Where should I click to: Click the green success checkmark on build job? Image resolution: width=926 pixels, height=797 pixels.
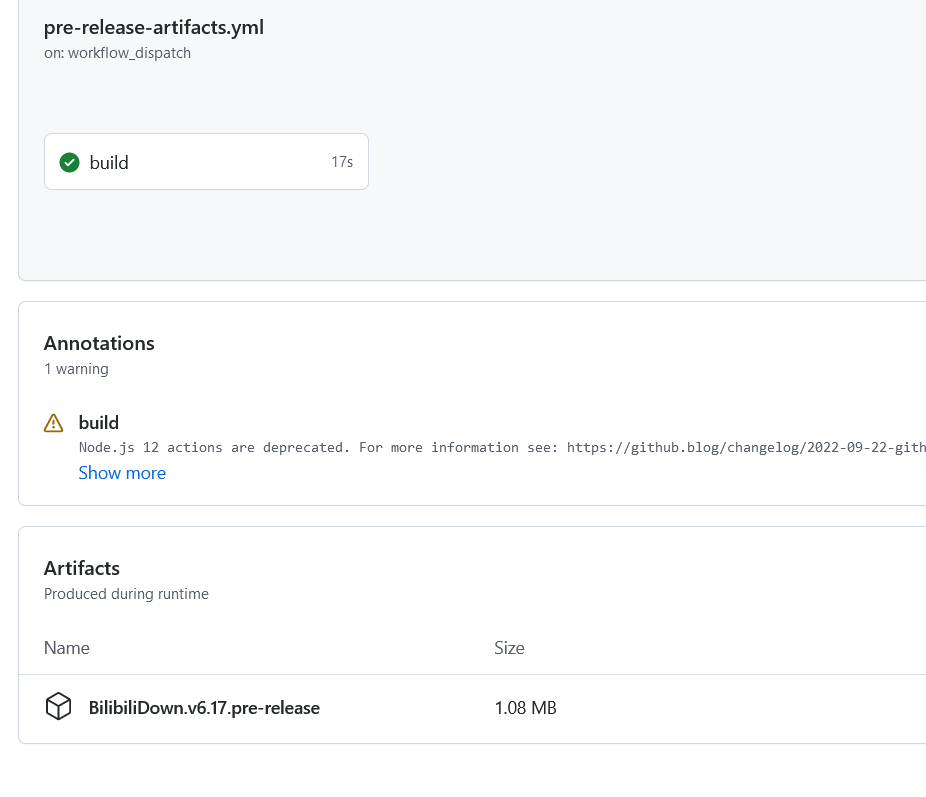point(69,162)
